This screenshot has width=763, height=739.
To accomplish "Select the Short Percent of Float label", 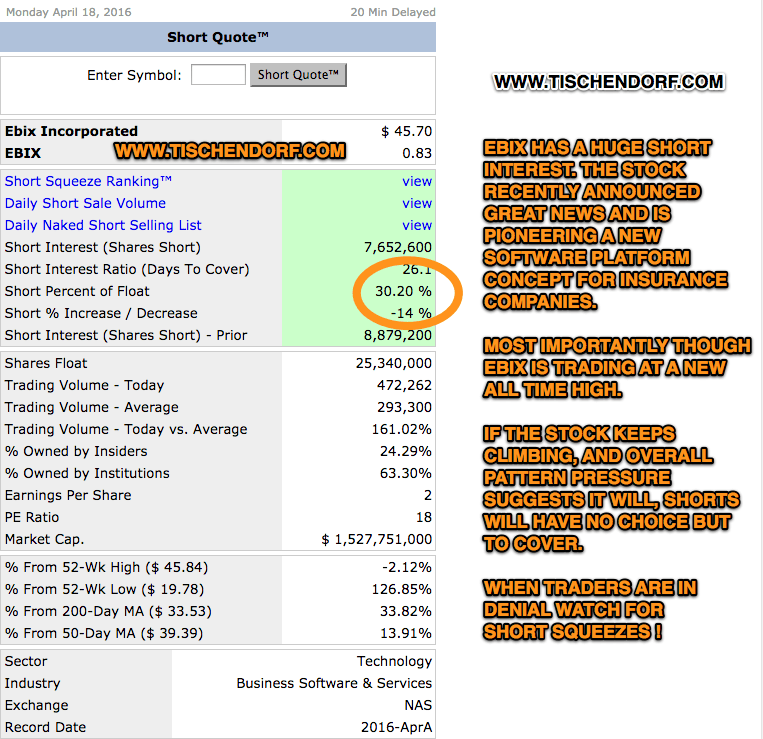I will point(77,291).
